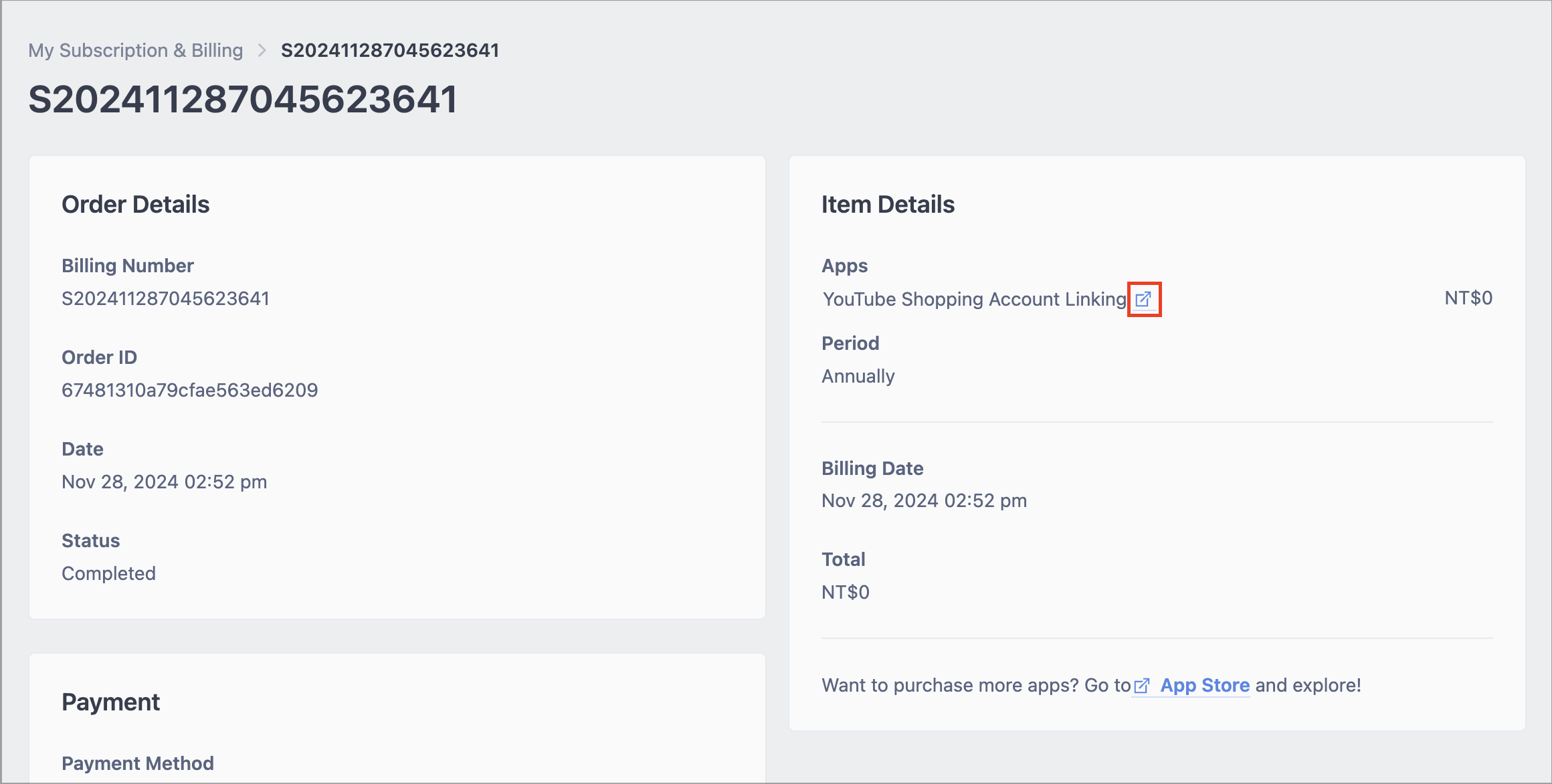Viewport: 1552px width, 784px height.
Task: Click the Apps label in Item Details
Action: coord(845,266)
